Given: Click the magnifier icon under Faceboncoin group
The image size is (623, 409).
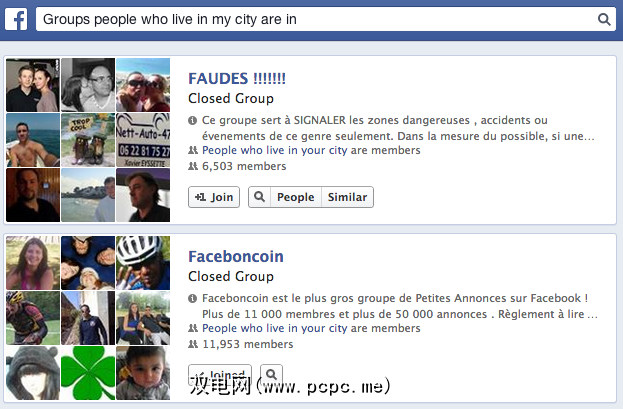Looking at the screenshot, I should click(271, 374).
